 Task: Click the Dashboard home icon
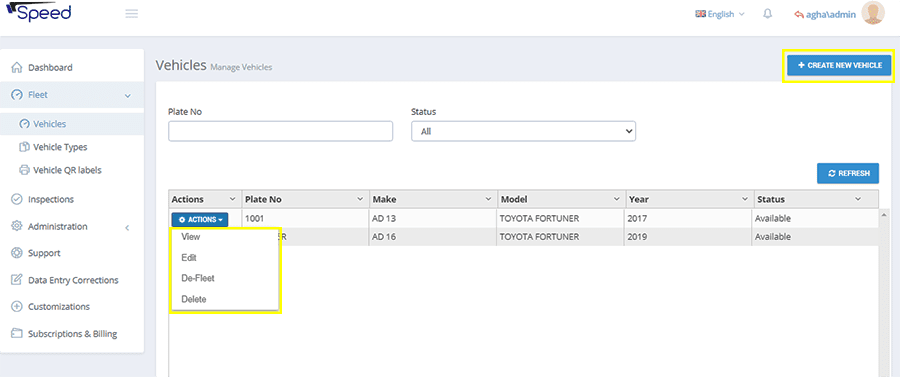click(17, 67)
